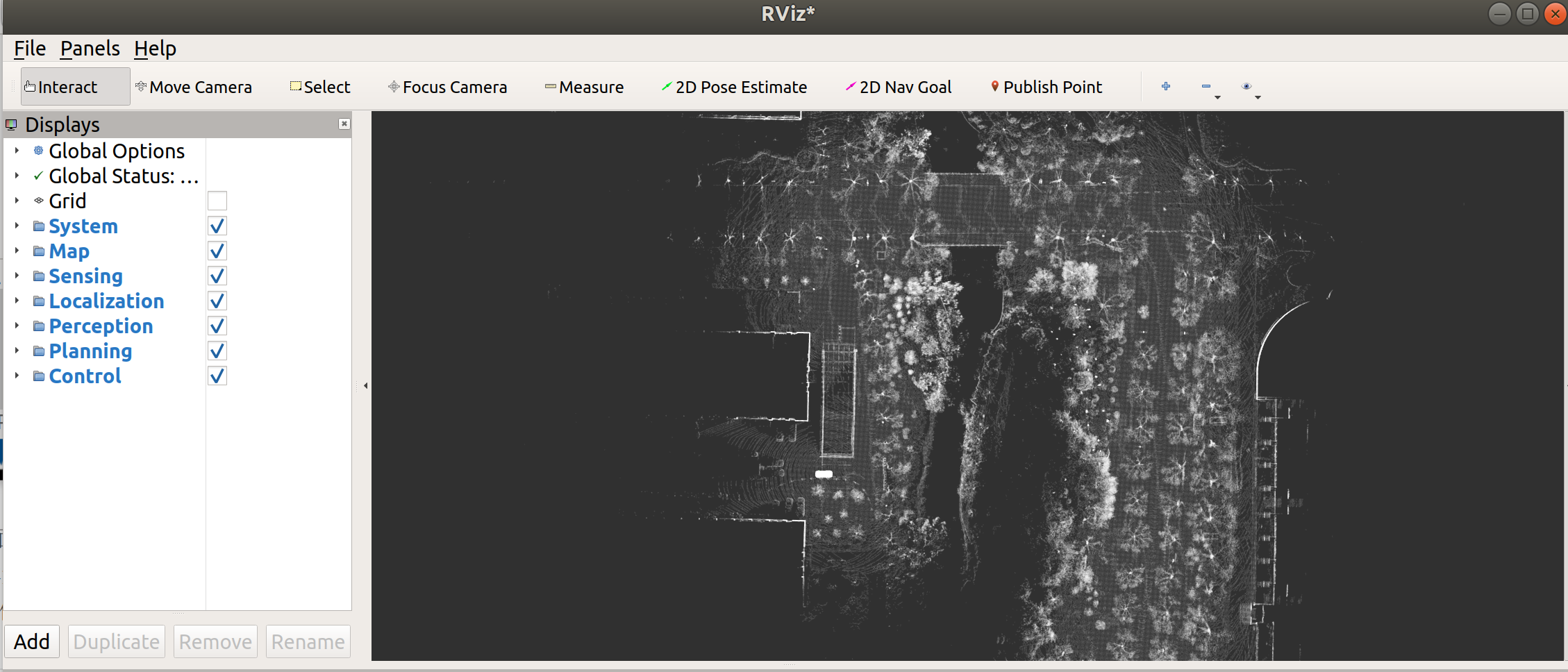Viewport: 1568px width, 672px height.
Task: Expand the Perception group
Action: click(x=17, y=326)
